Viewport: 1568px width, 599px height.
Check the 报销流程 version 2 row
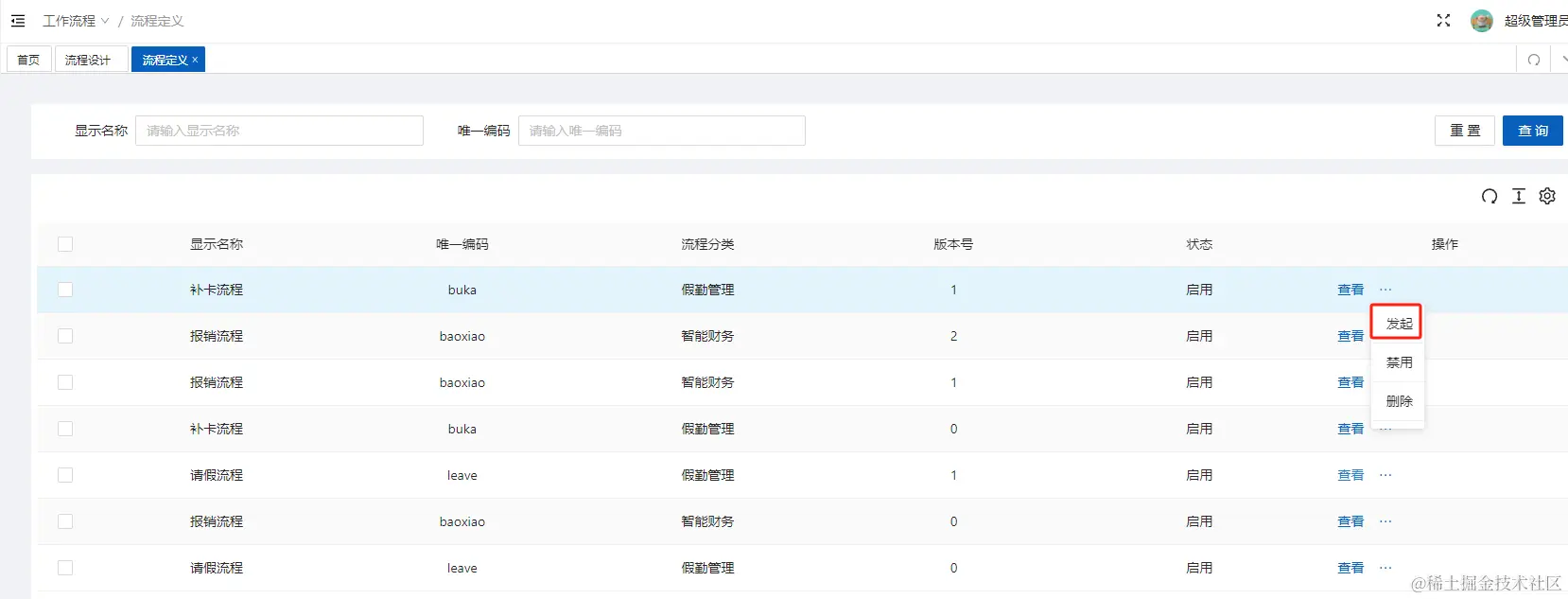[65, 336]
